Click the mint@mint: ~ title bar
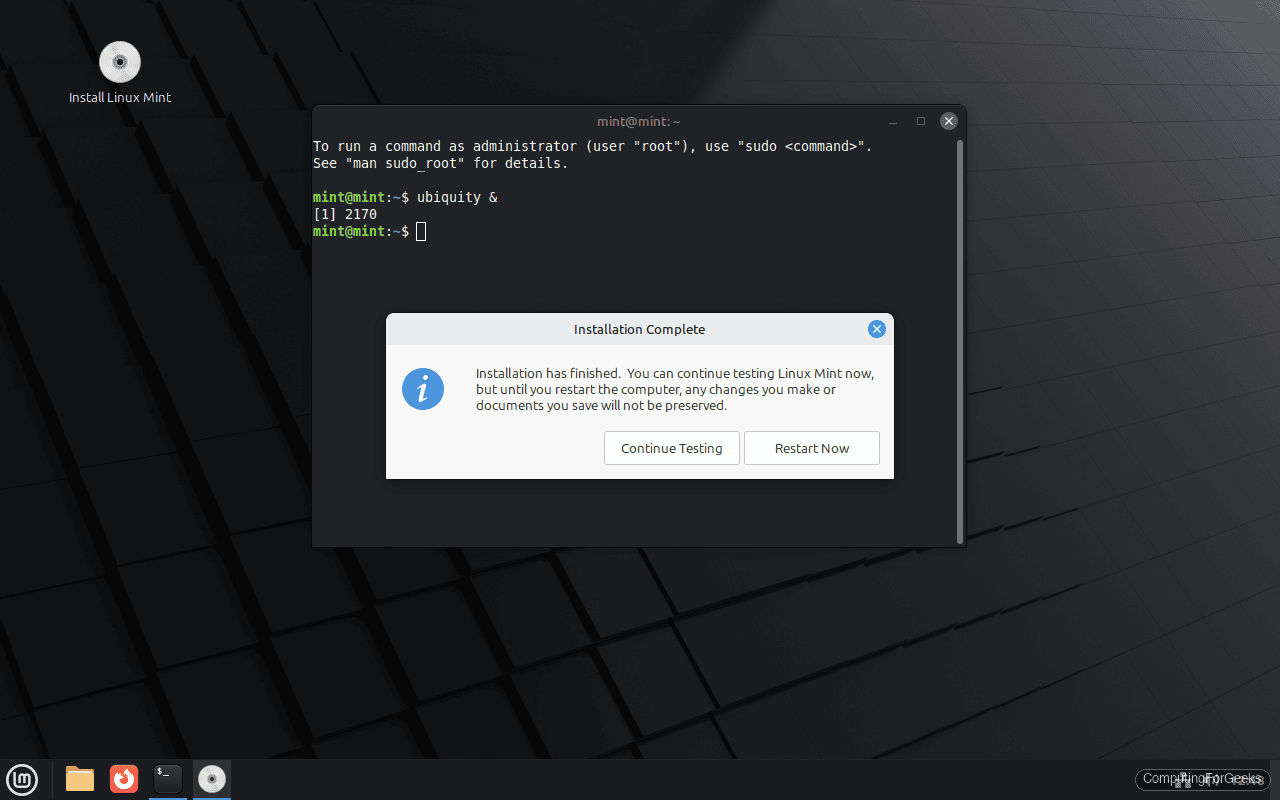The image size is (1280, 800). point(639,120)
